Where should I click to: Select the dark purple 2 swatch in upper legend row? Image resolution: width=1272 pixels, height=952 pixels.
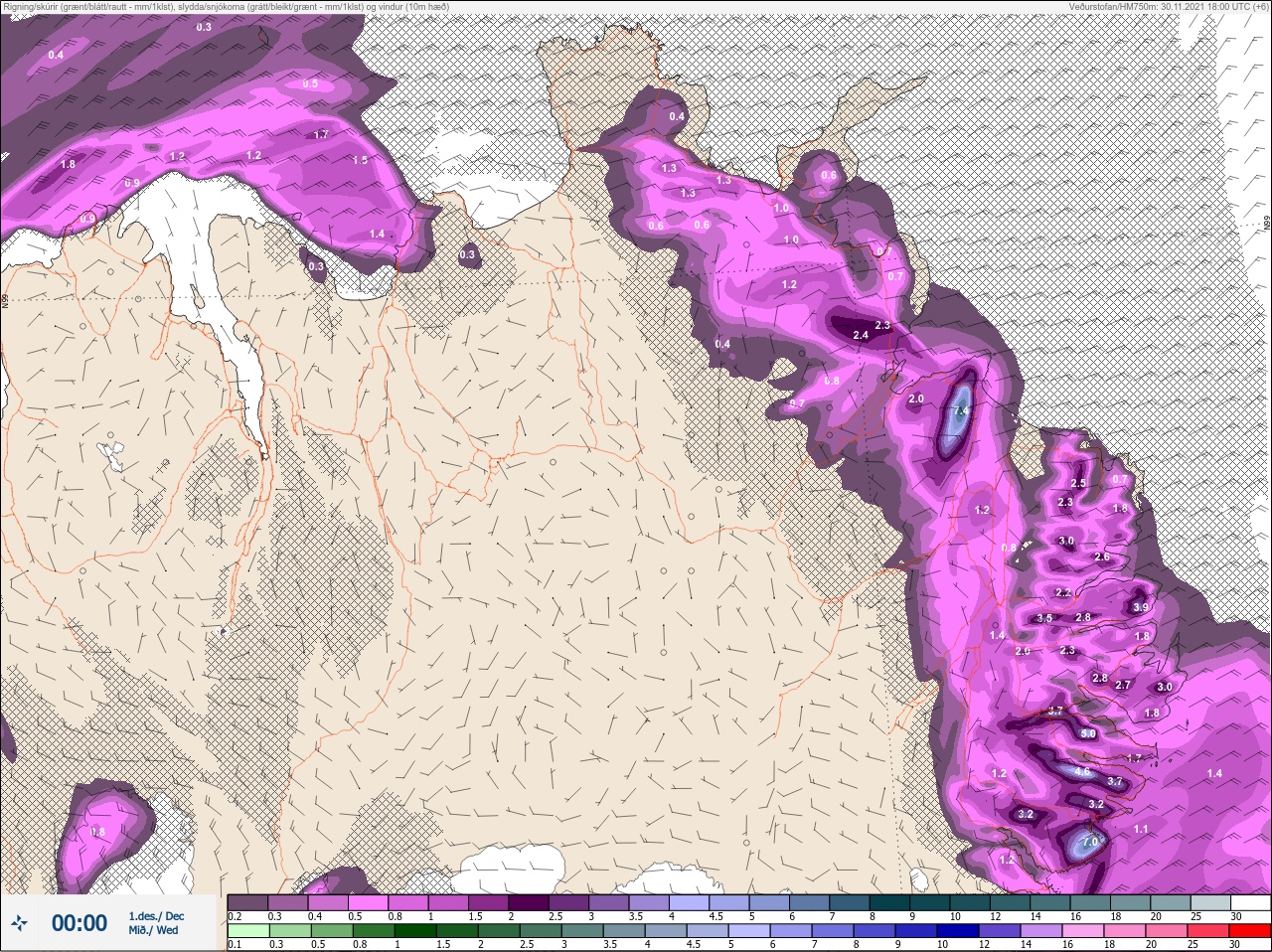coord(529,902)
